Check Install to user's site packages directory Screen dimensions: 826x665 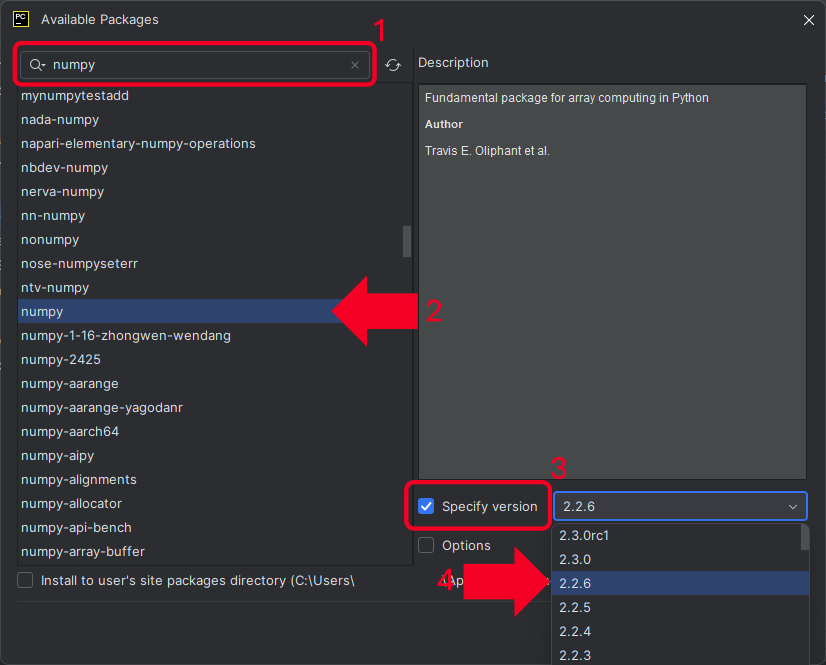coord(25,580)
